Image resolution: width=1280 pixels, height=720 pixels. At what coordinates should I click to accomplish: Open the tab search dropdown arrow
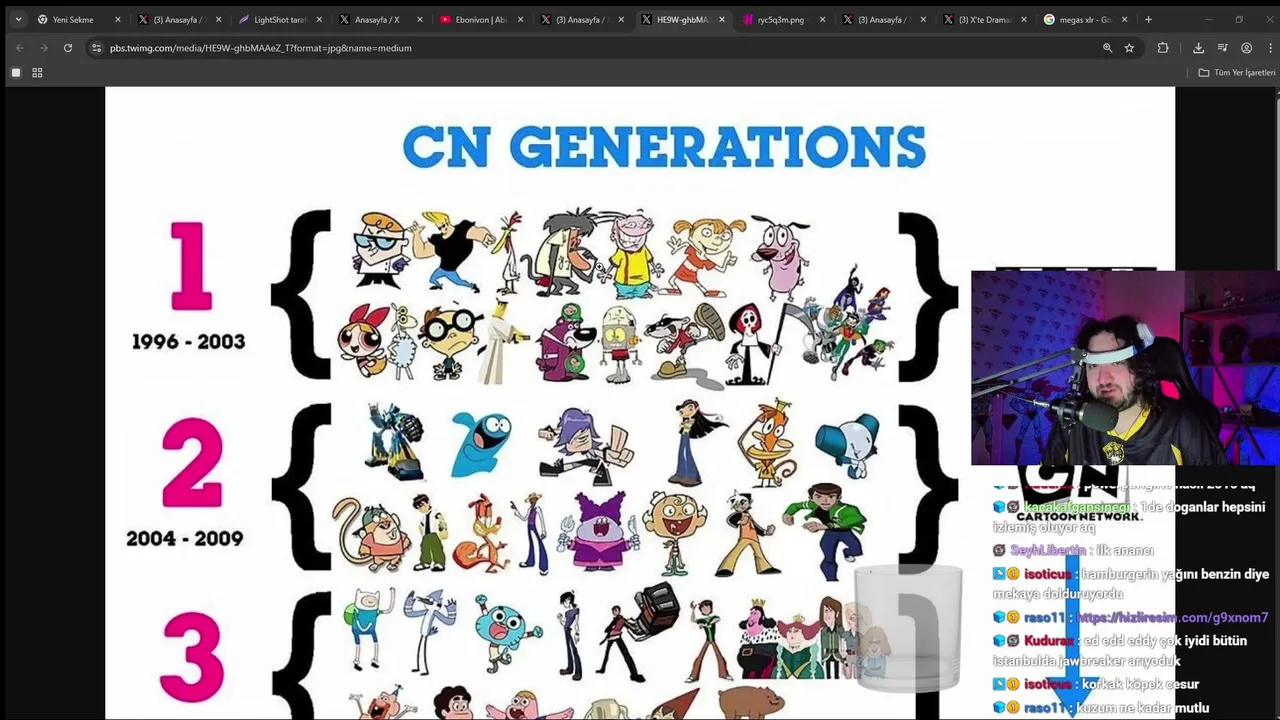tap(18, 19)
